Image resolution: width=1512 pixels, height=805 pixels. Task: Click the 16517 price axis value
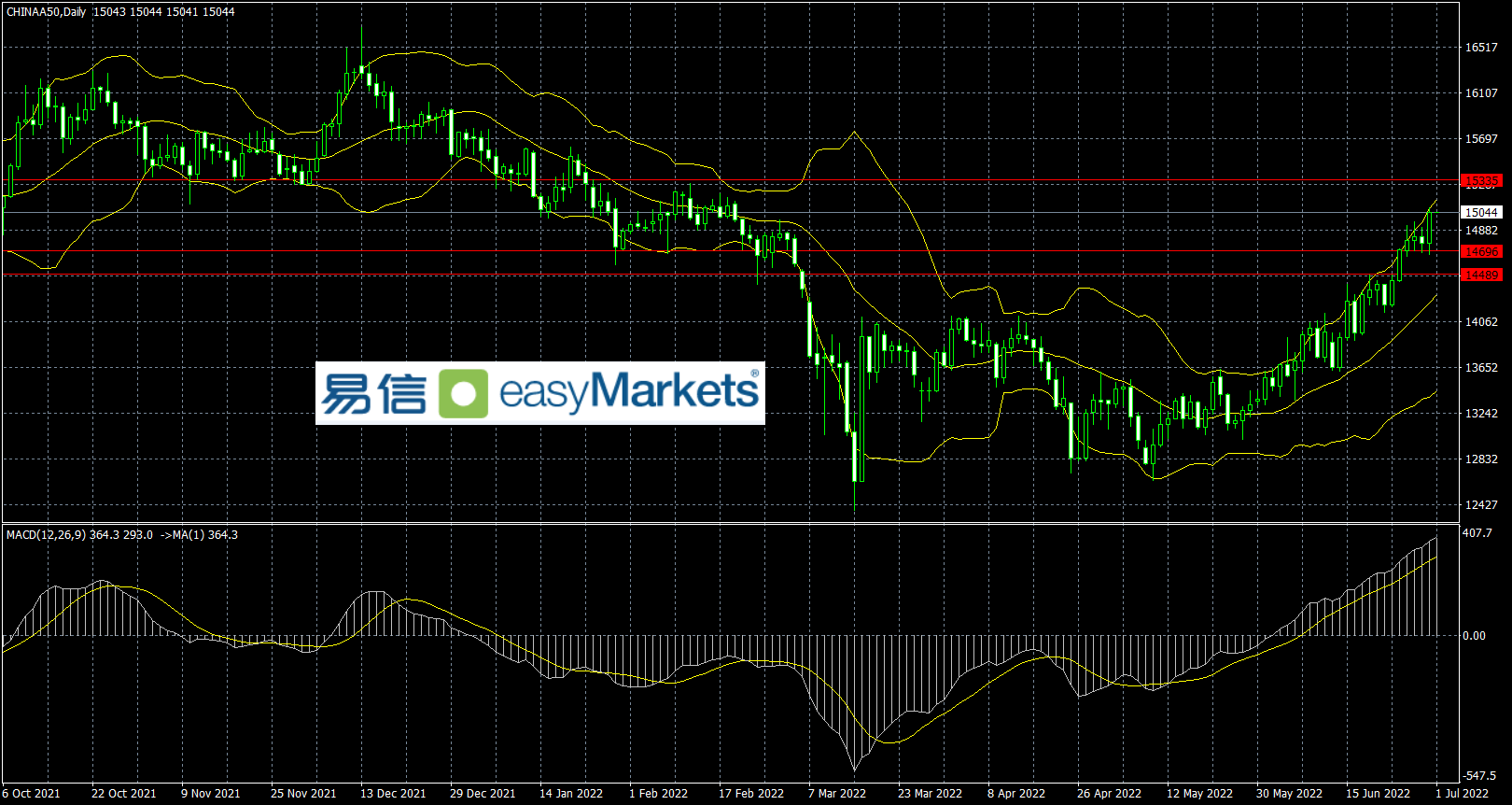tap(1481, 47)
